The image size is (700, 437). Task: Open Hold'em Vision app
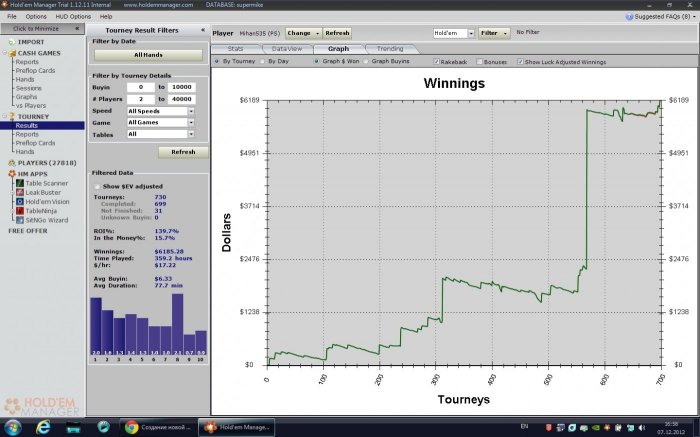pyautogui.click(x=42, y=202)
